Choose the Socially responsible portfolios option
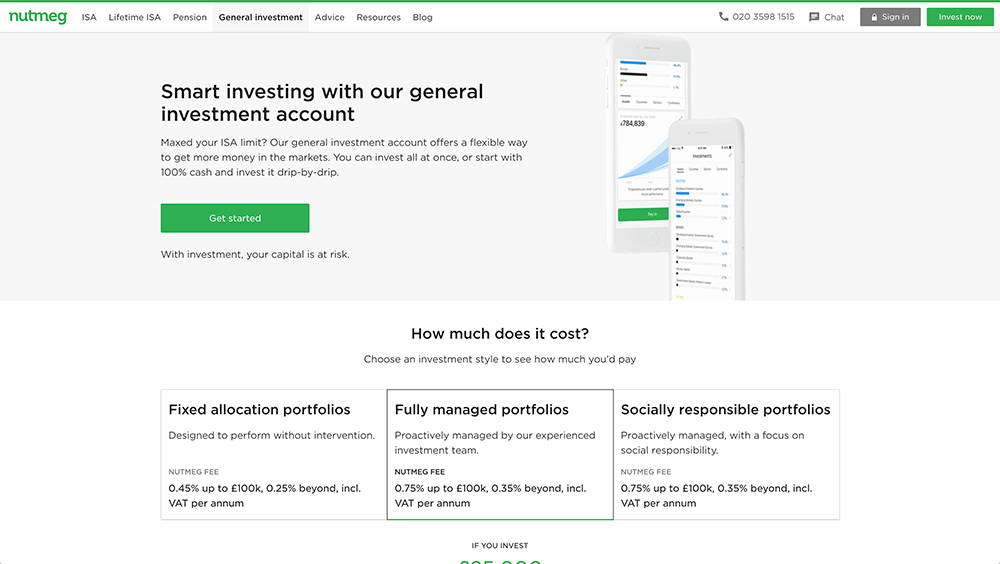 pos(726,455)
